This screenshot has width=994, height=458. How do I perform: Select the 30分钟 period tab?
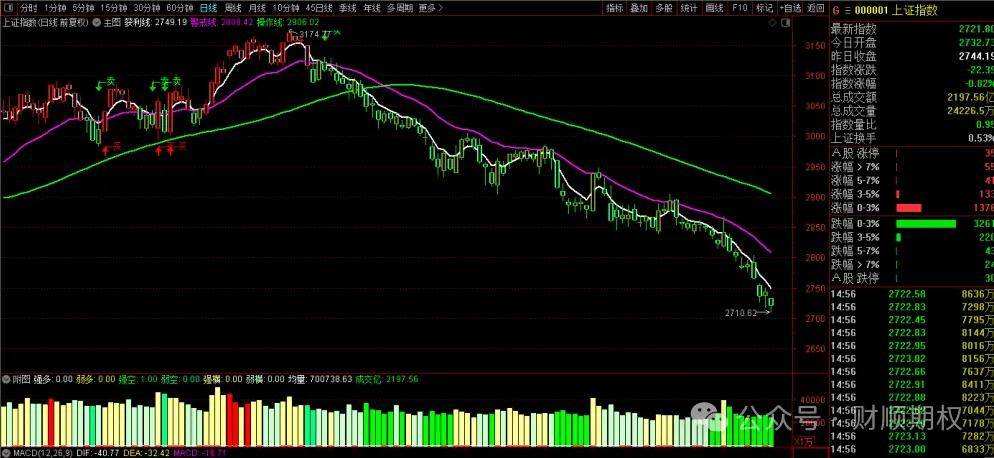coord(146,8)
